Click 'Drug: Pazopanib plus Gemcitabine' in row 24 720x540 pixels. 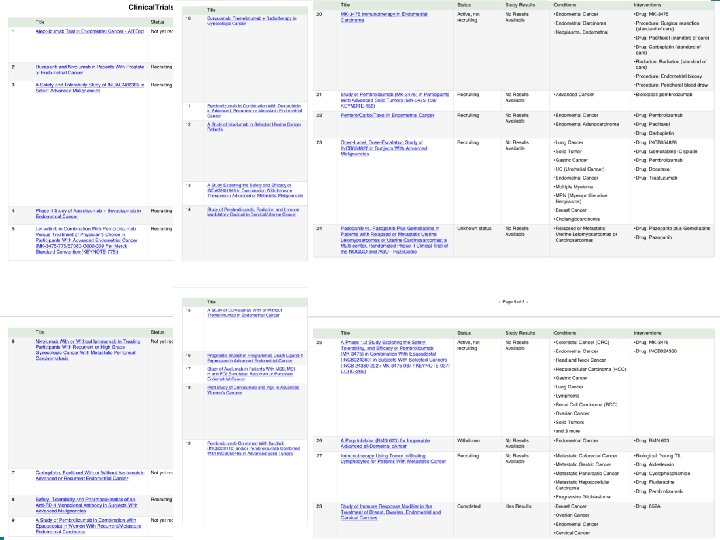coord(672,228)
